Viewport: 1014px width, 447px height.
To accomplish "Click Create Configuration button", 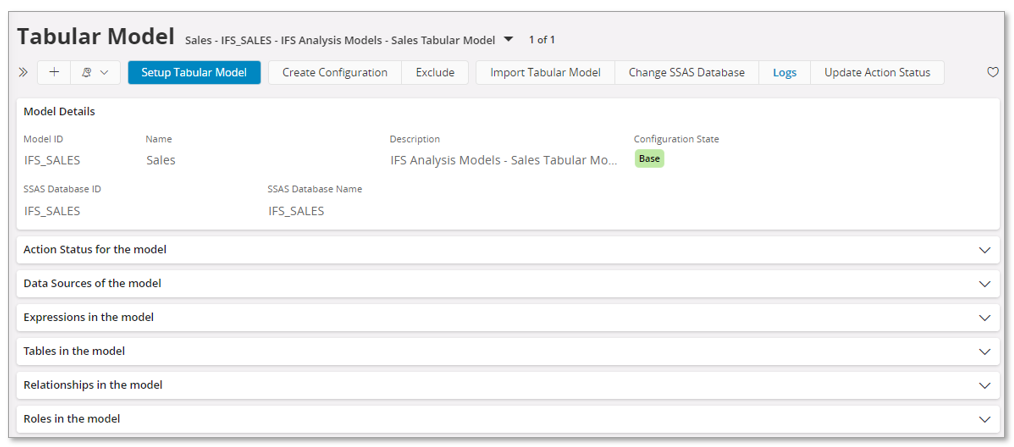I will pyautogui.click(x=334, y=73).
